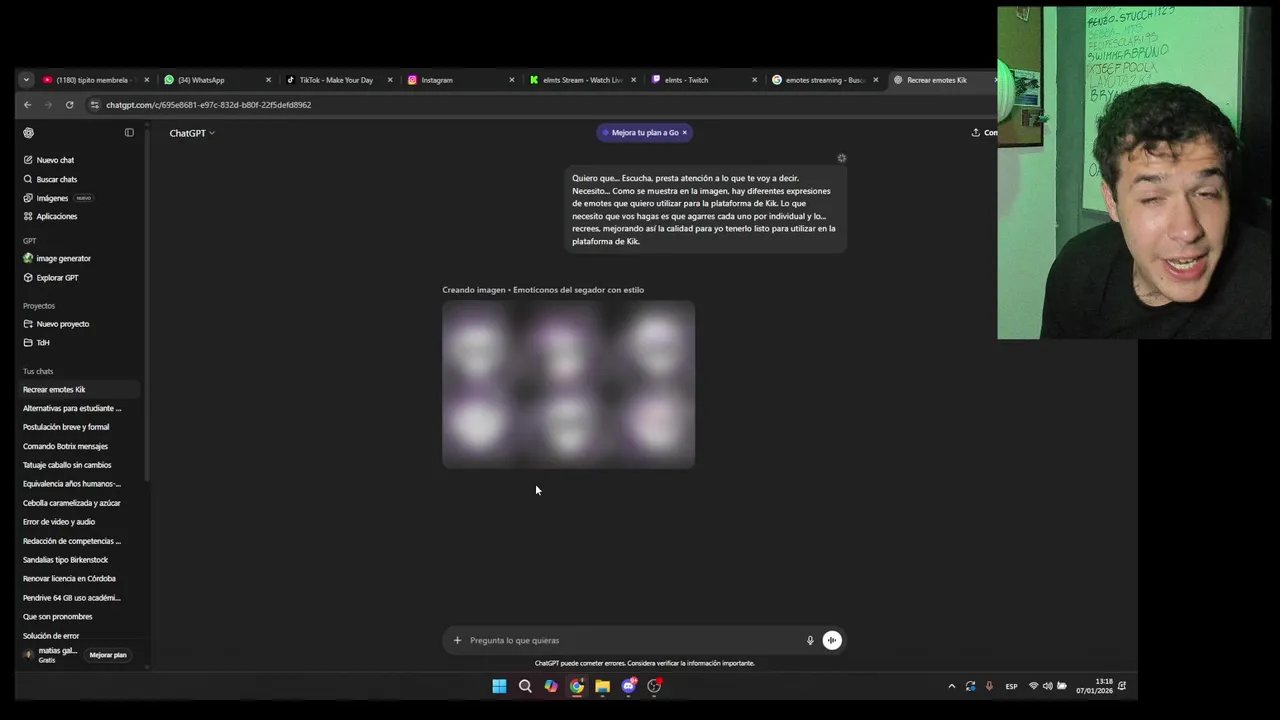
Task: Open matias account menu at sidebar bottom
Action: pyautogui.click(x=52, y=655)
